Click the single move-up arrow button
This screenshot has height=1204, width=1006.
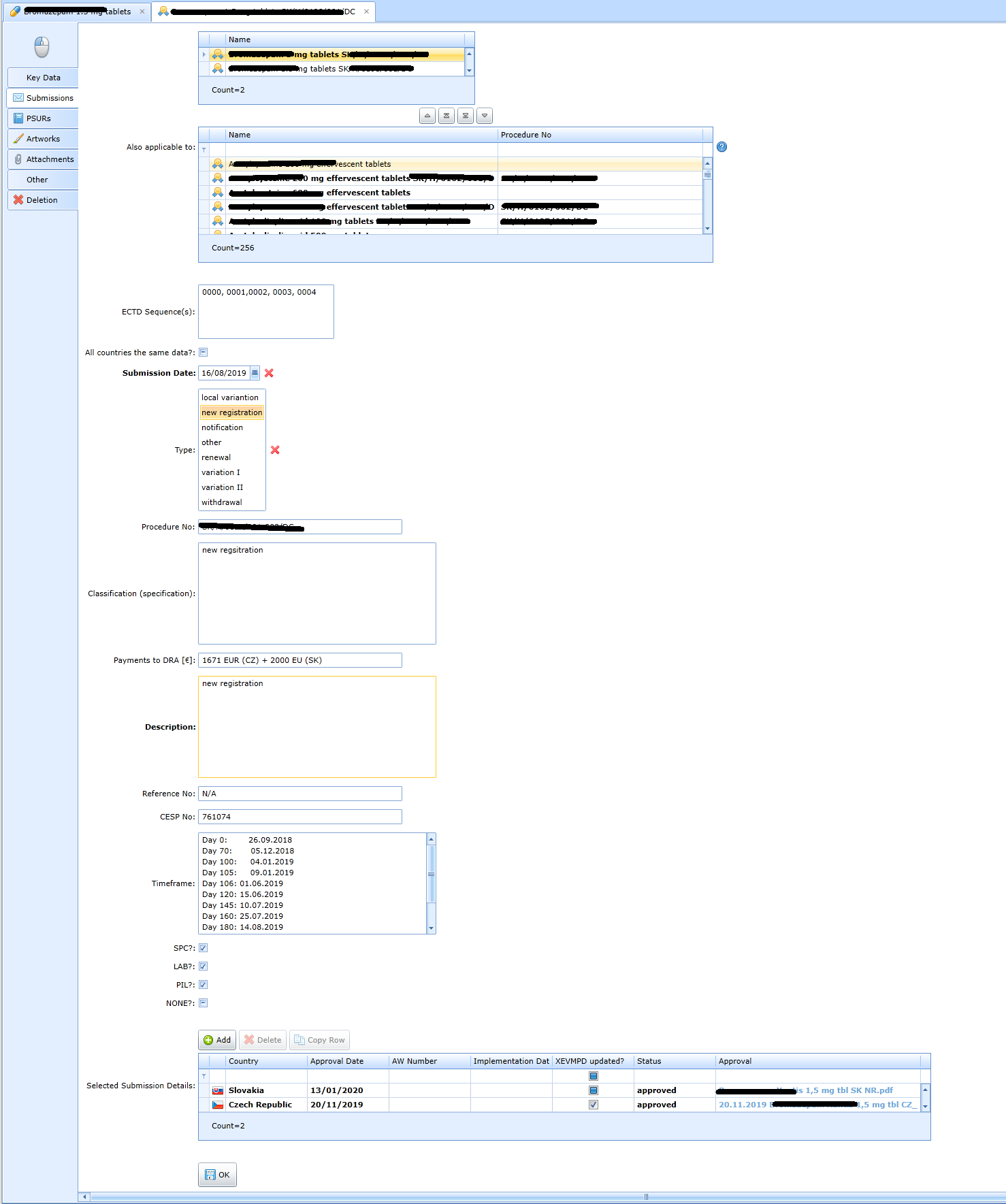(x=427, y=116)
